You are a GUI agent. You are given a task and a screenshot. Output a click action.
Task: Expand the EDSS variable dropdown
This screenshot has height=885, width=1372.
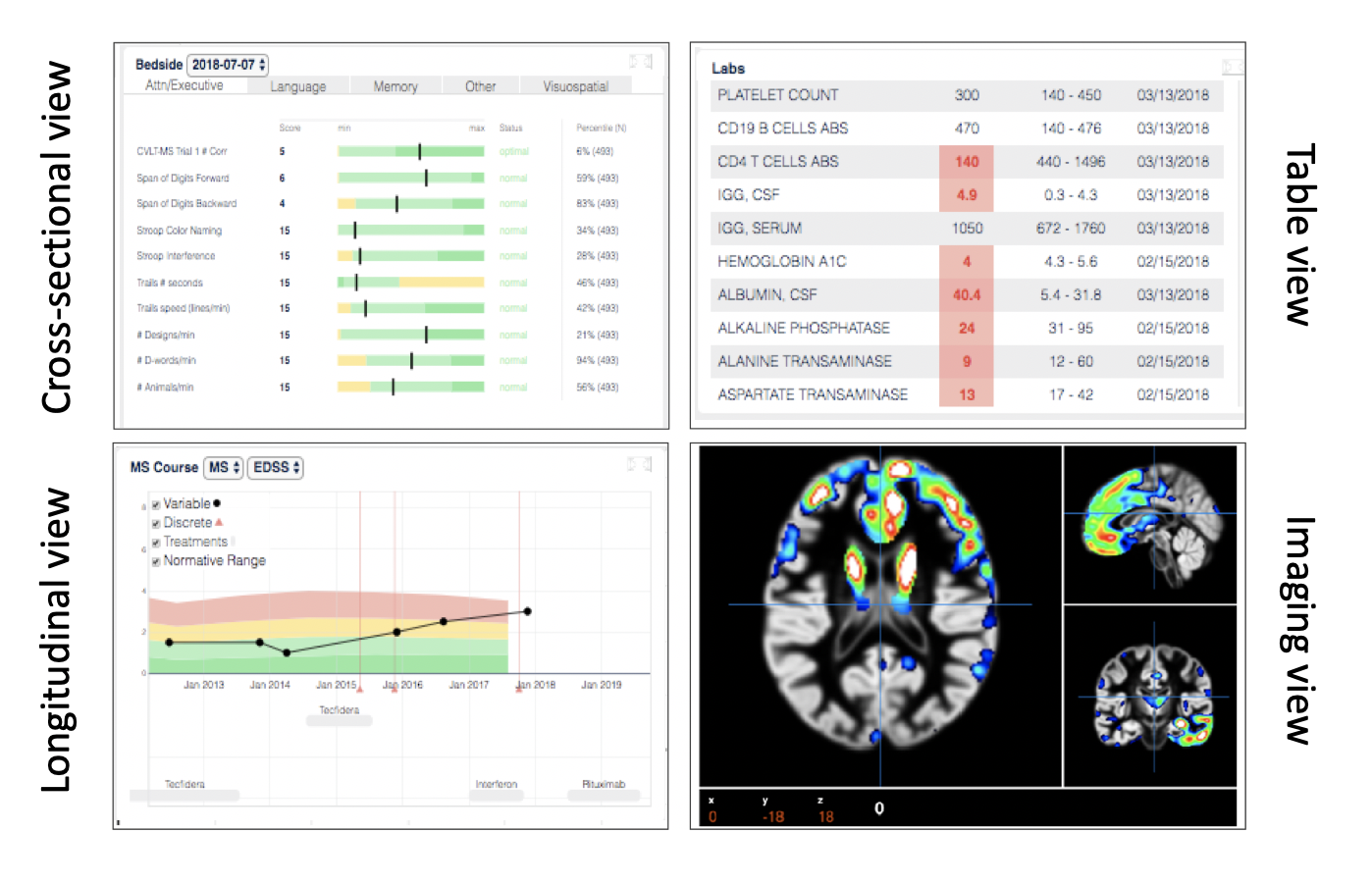click(x=276, y=468)
